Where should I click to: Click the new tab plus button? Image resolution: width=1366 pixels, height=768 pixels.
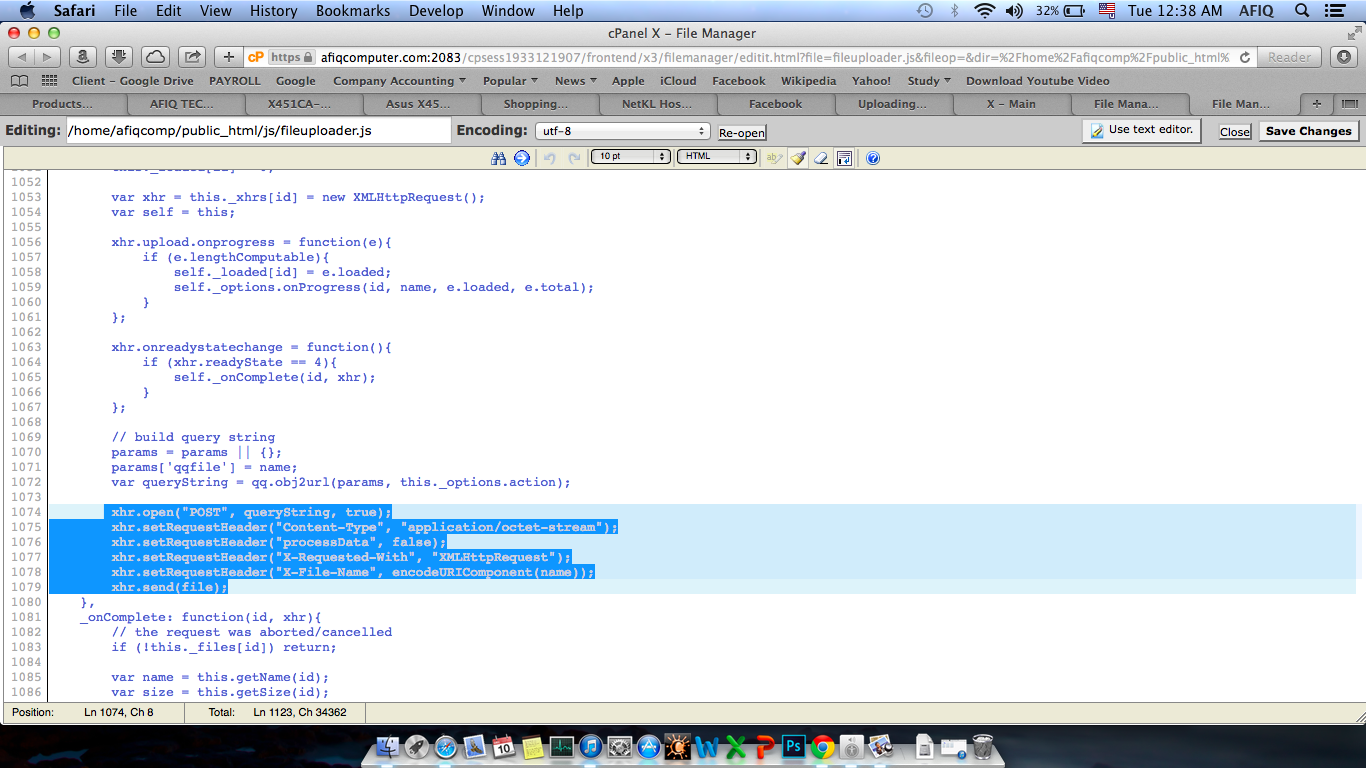[x=1317, y=104]
